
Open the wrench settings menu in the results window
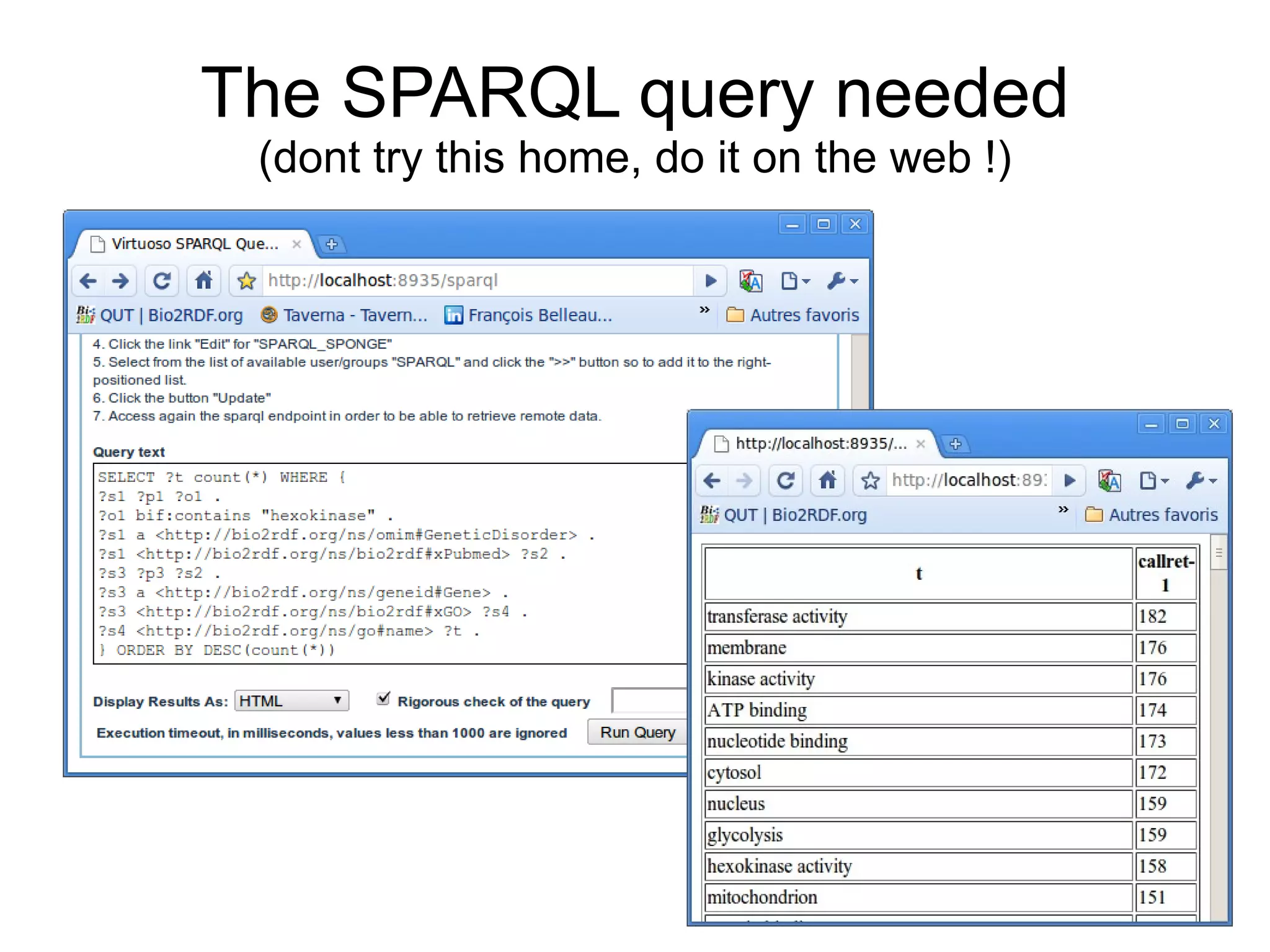tap(1201, 481)
